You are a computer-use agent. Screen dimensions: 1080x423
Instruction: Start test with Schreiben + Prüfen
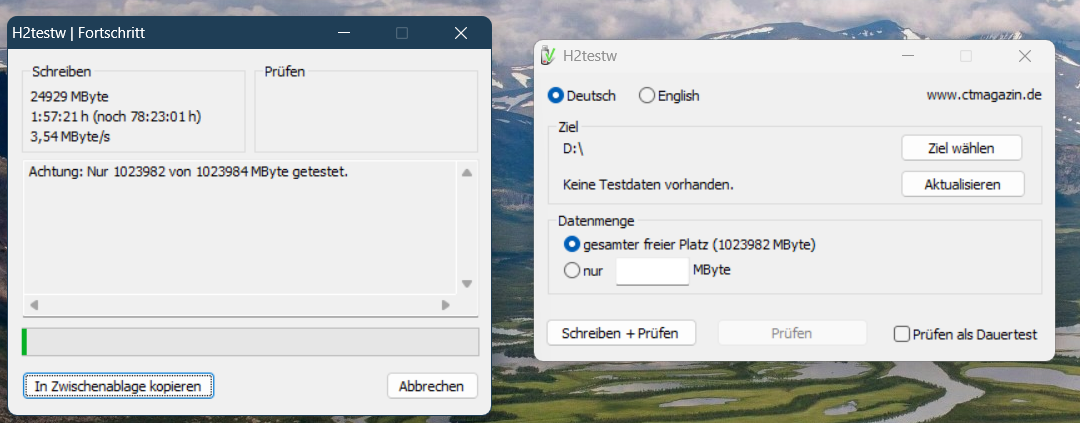620,333
